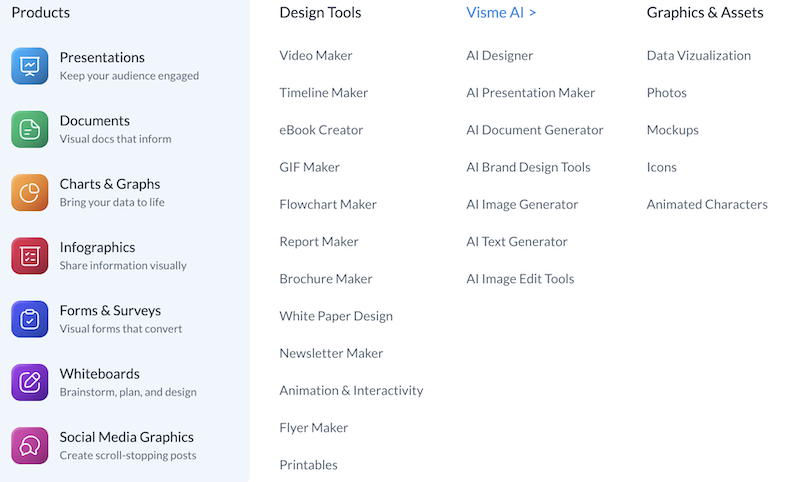Select the orange Charts & Graphs icon
800x482 pixels.
[x=30, y=192]
